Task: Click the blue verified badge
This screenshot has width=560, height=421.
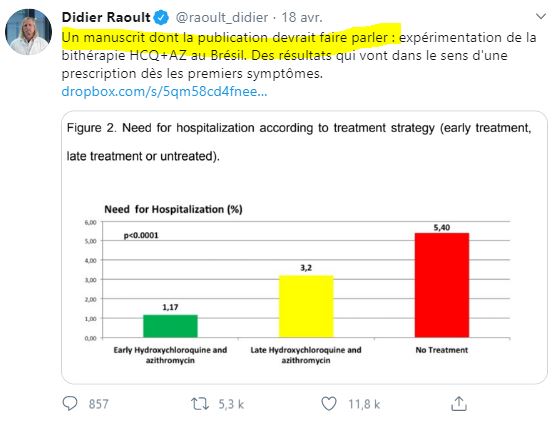Action: [161, 17]
